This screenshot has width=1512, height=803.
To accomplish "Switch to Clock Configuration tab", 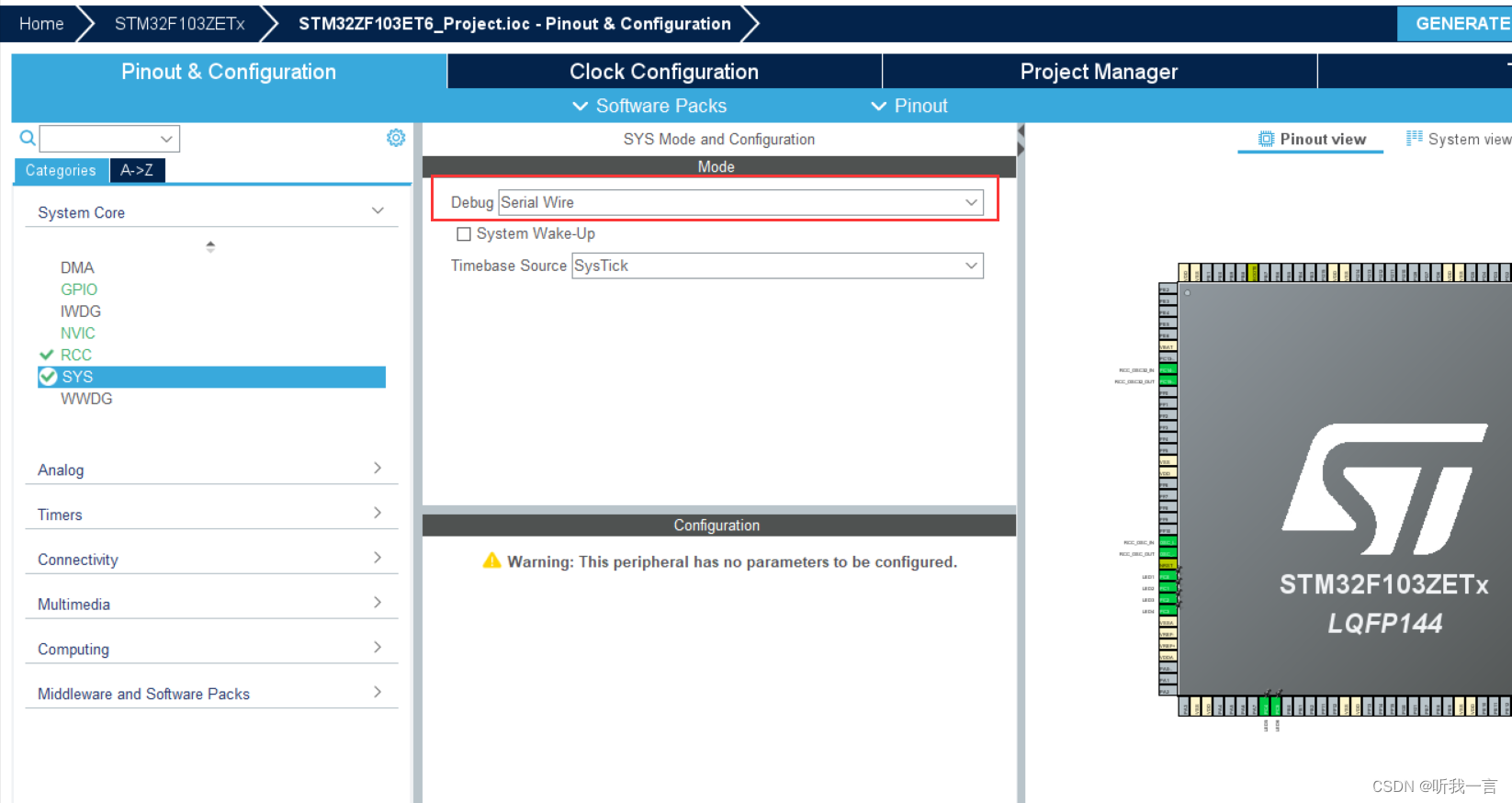I will tap(664, 72).
